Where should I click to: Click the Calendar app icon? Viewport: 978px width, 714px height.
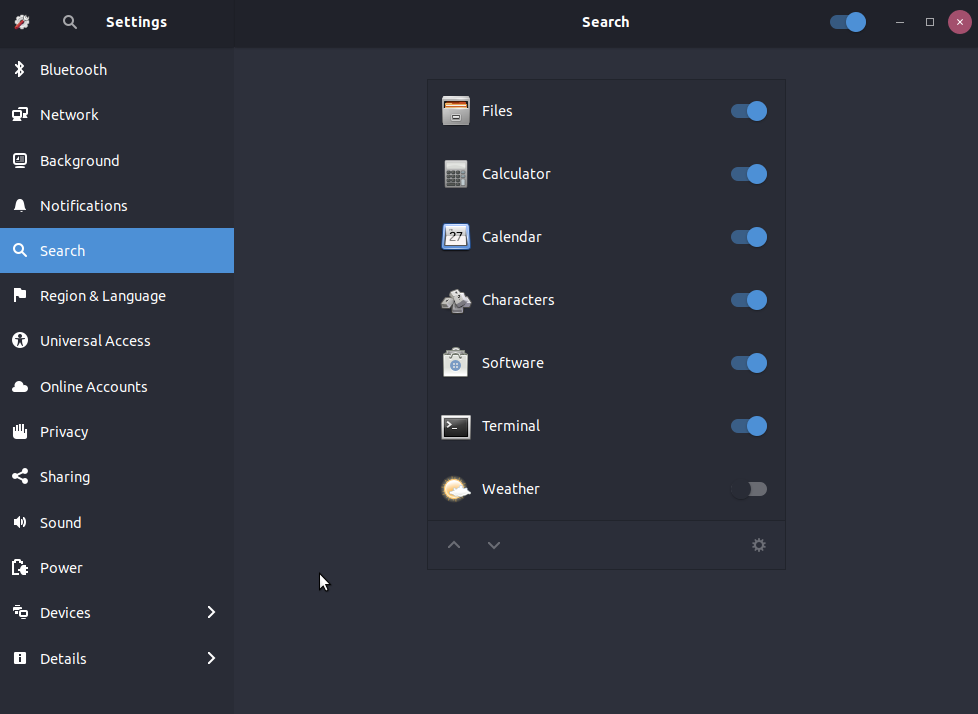pyautogui.click(x=456, y=237)
